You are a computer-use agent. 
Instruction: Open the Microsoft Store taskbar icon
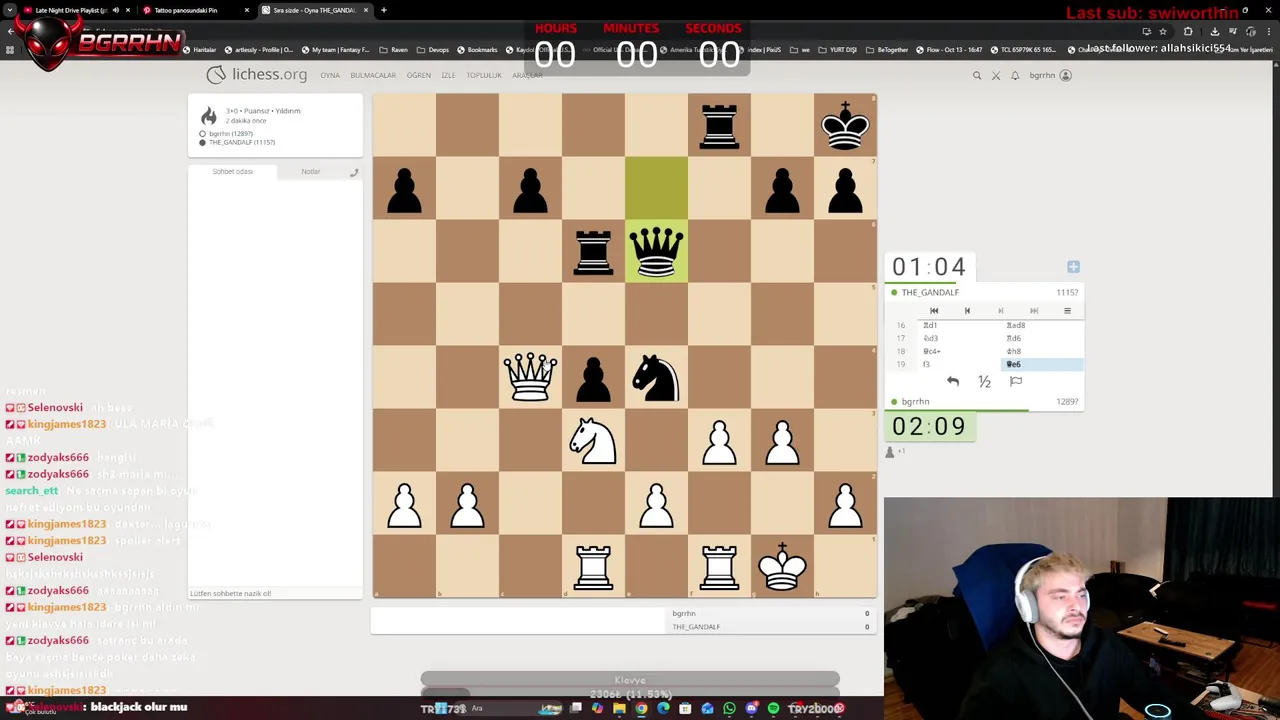point(685,709)
